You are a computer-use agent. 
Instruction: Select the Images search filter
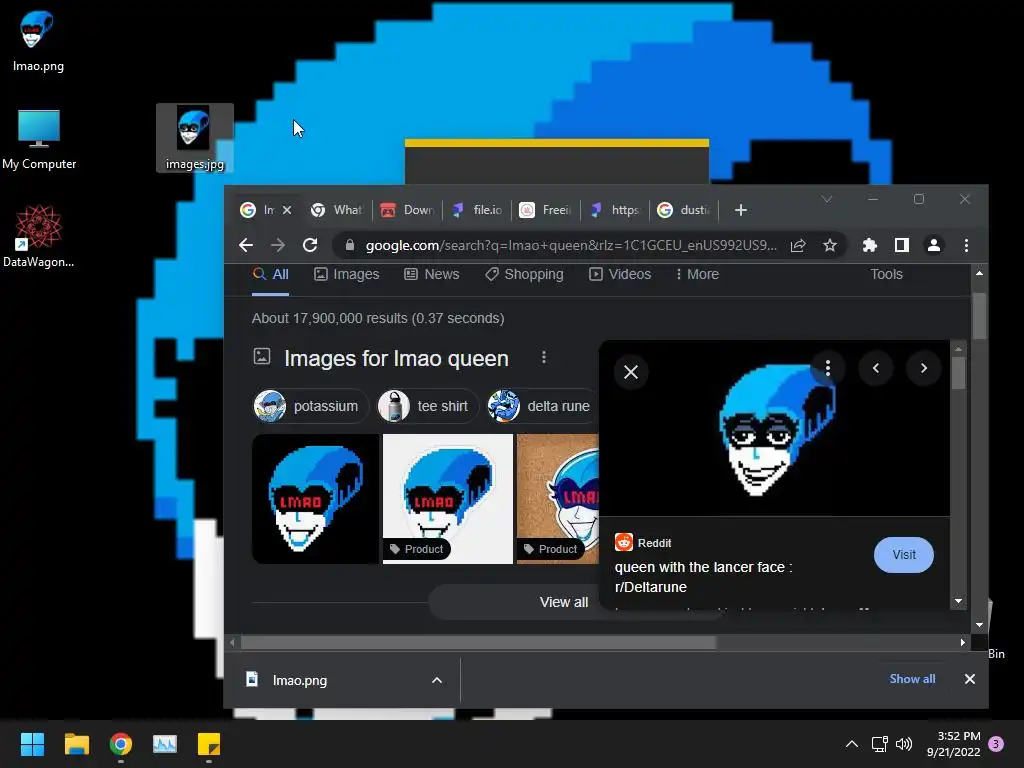tap(347, 274)
